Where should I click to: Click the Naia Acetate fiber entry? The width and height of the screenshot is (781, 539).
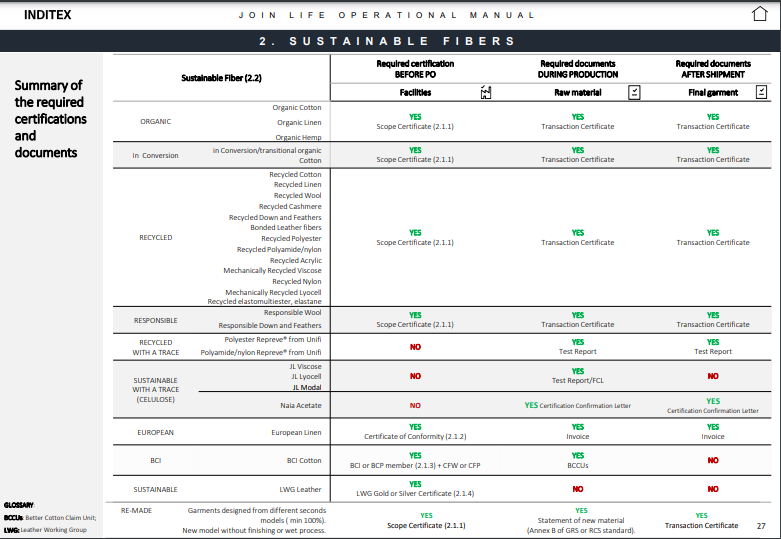click(x=300, y=405)
